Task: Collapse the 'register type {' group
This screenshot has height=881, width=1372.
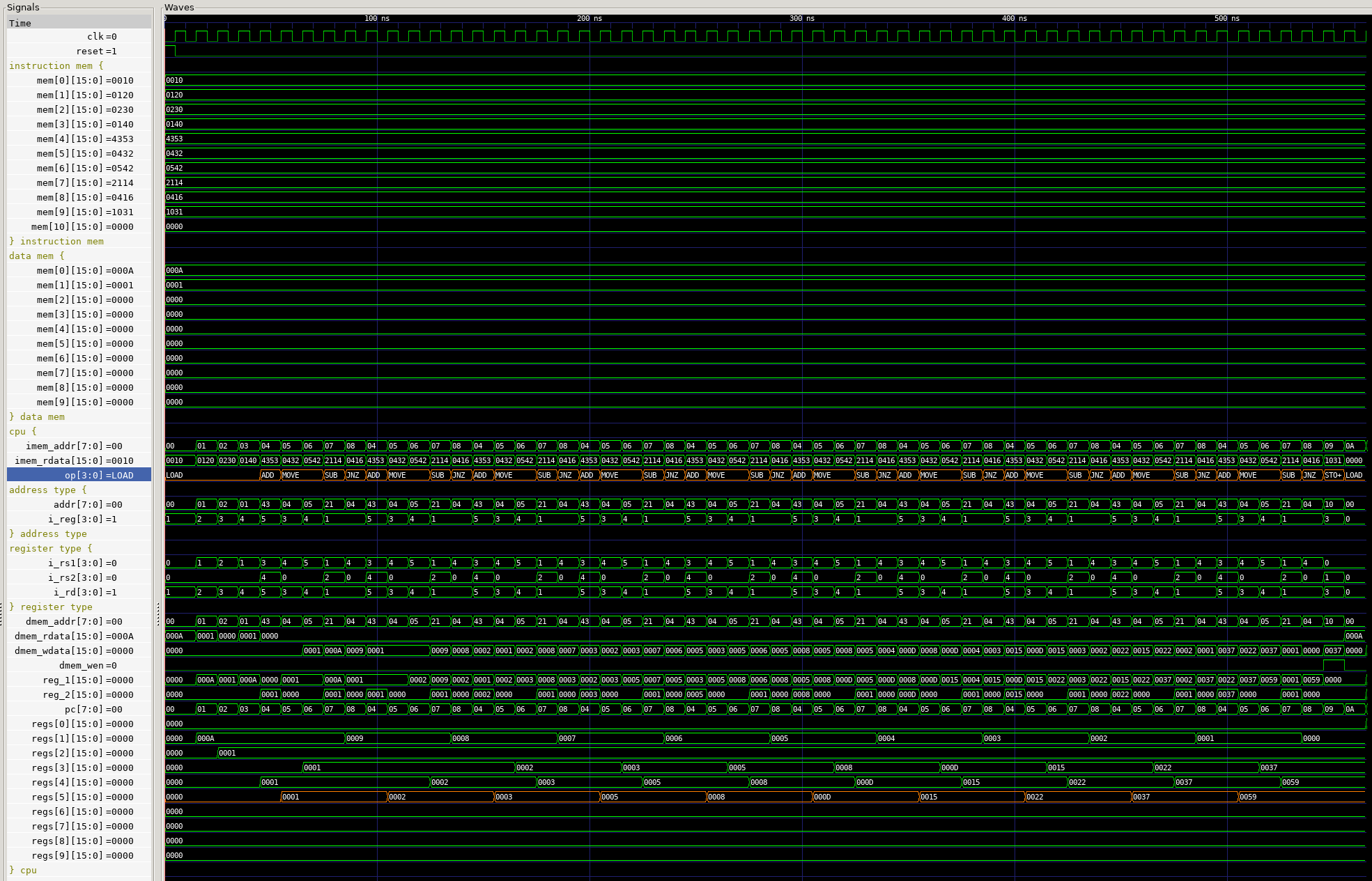Action: coord(79,548)
